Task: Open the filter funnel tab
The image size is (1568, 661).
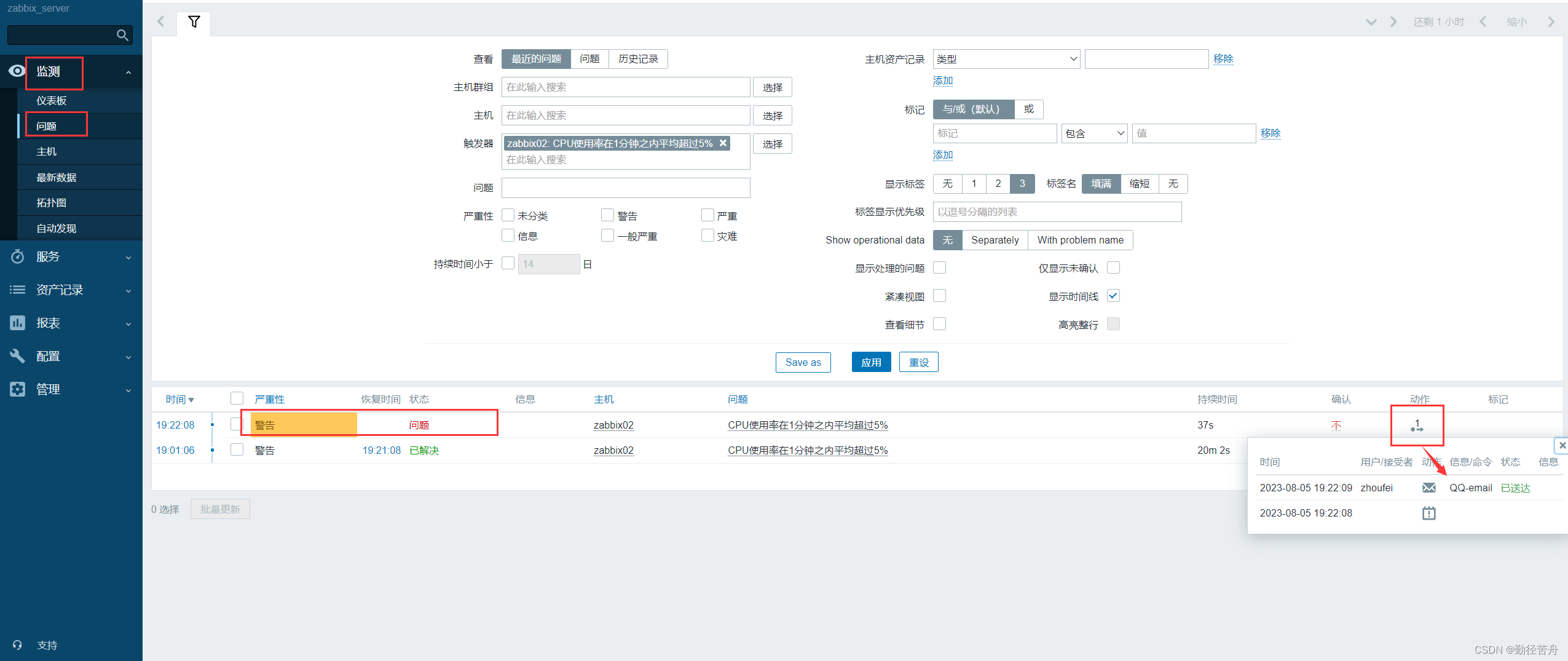Action: pos(194,22)
